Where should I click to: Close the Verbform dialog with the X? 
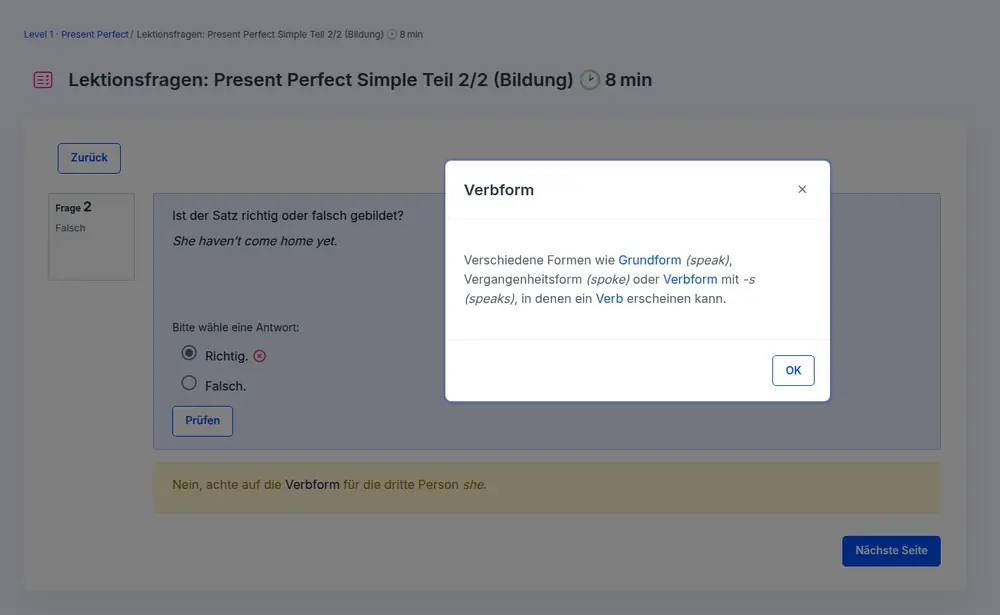802,189
